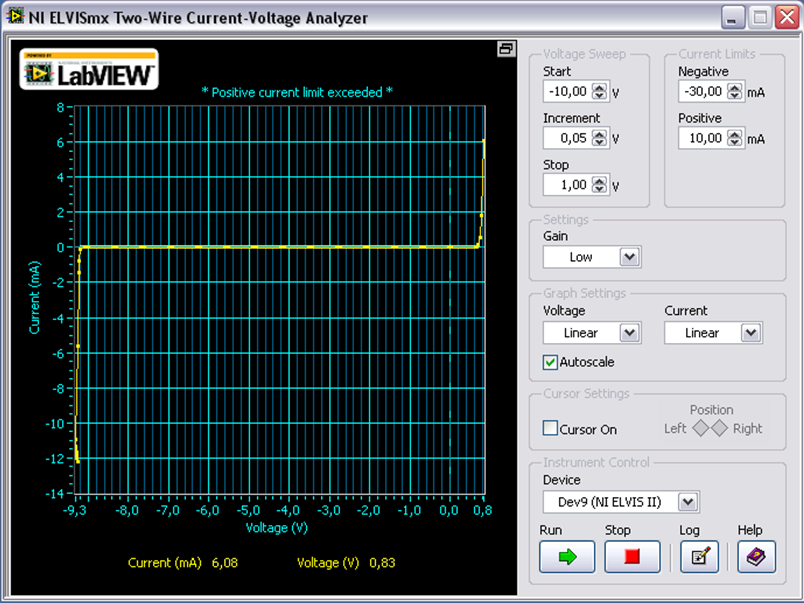The height and width of the screenshot is (603, 804).
Task: Click the -9,3 x-axis minimum value
Action: tap(75, 510)
